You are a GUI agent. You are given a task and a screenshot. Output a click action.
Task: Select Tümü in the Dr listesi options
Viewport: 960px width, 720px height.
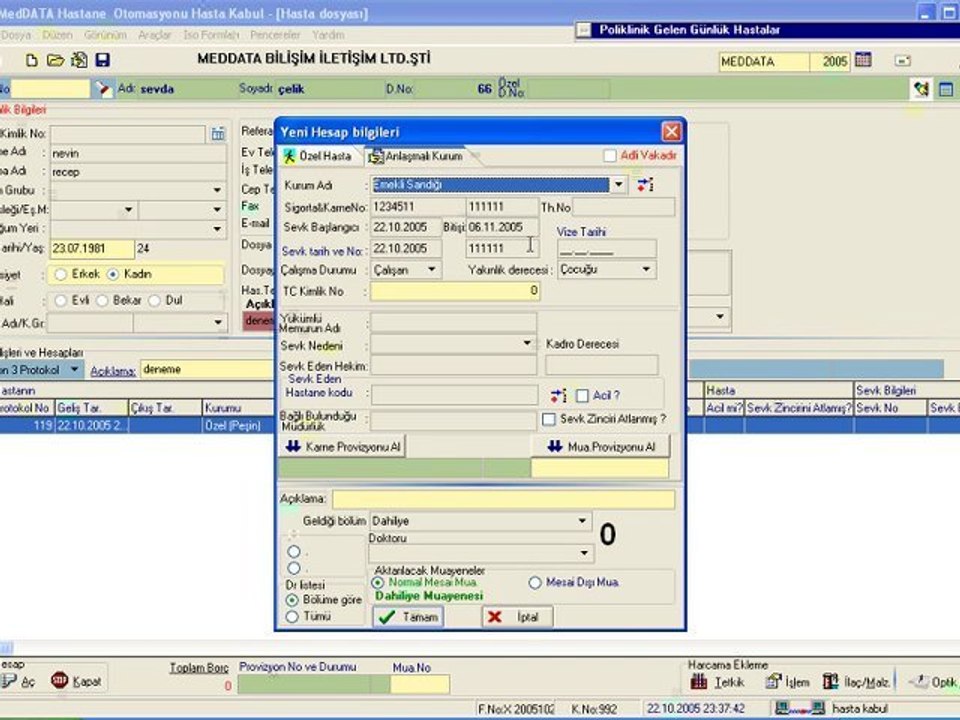coord(293,617)
